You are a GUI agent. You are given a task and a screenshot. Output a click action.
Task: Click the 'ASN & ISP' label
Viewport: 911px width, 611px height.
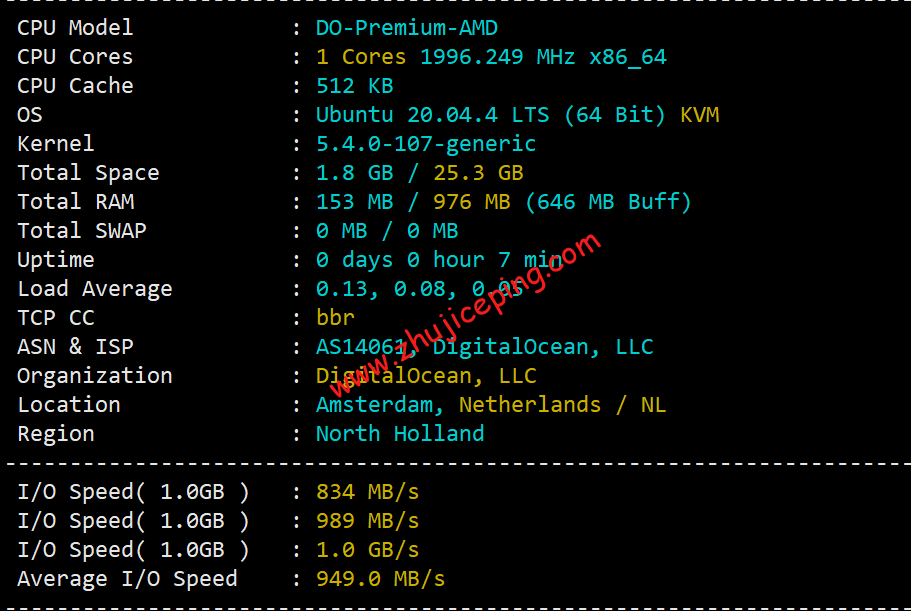point(76,347)
